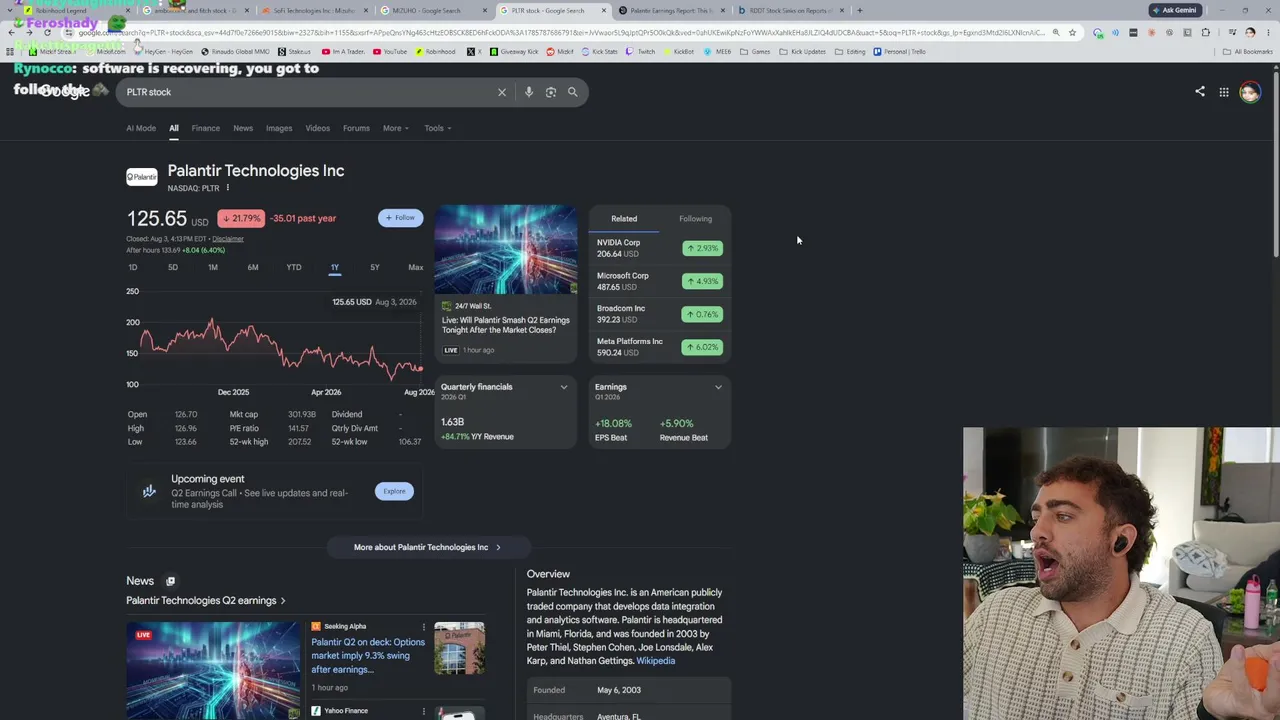This screenshot has height=720, width=1280.
Task: Open the Personal Trello bookmark
Action: point(899,51)
